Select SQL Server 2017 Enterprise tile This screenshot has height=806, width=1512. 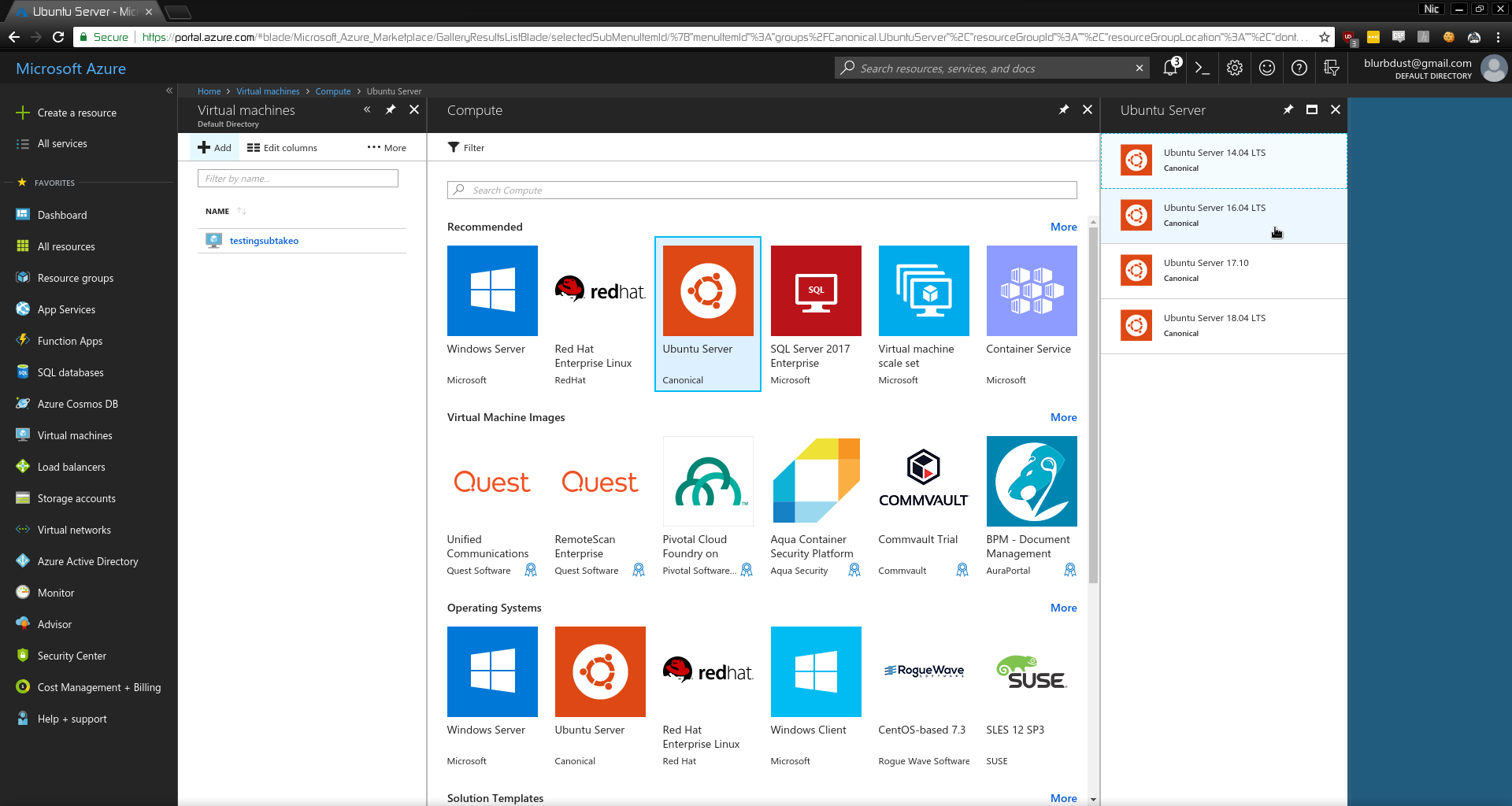click(816, 314)
